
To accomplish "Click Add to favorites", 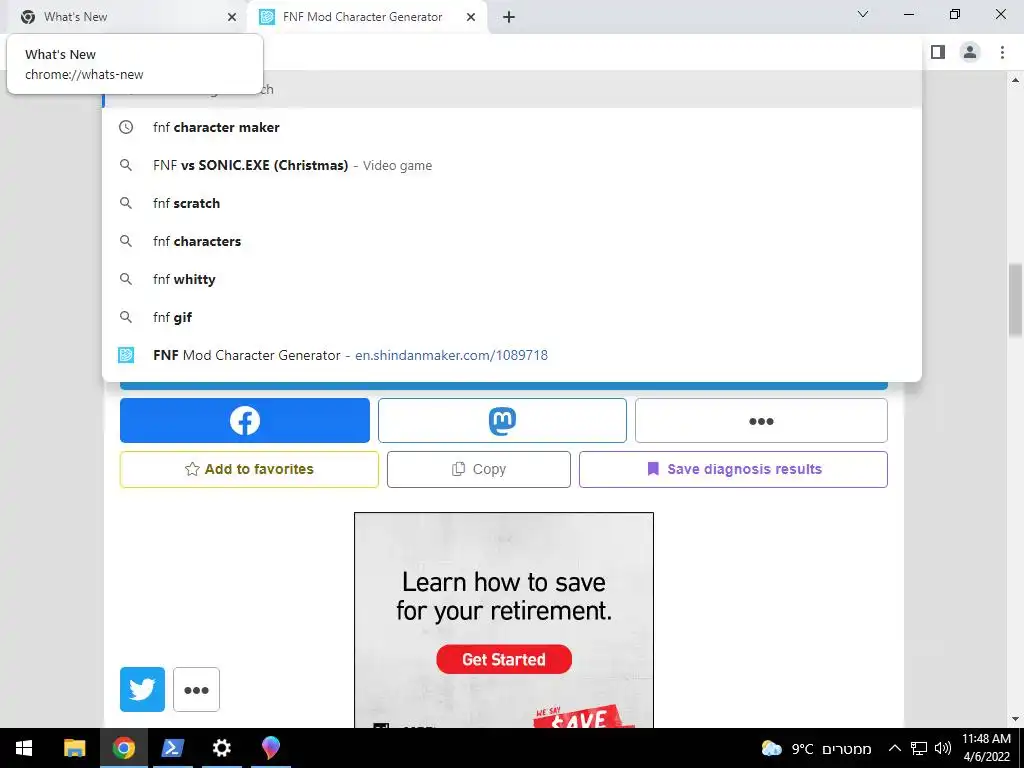I will pyautogui.click(x=249, y=469).
